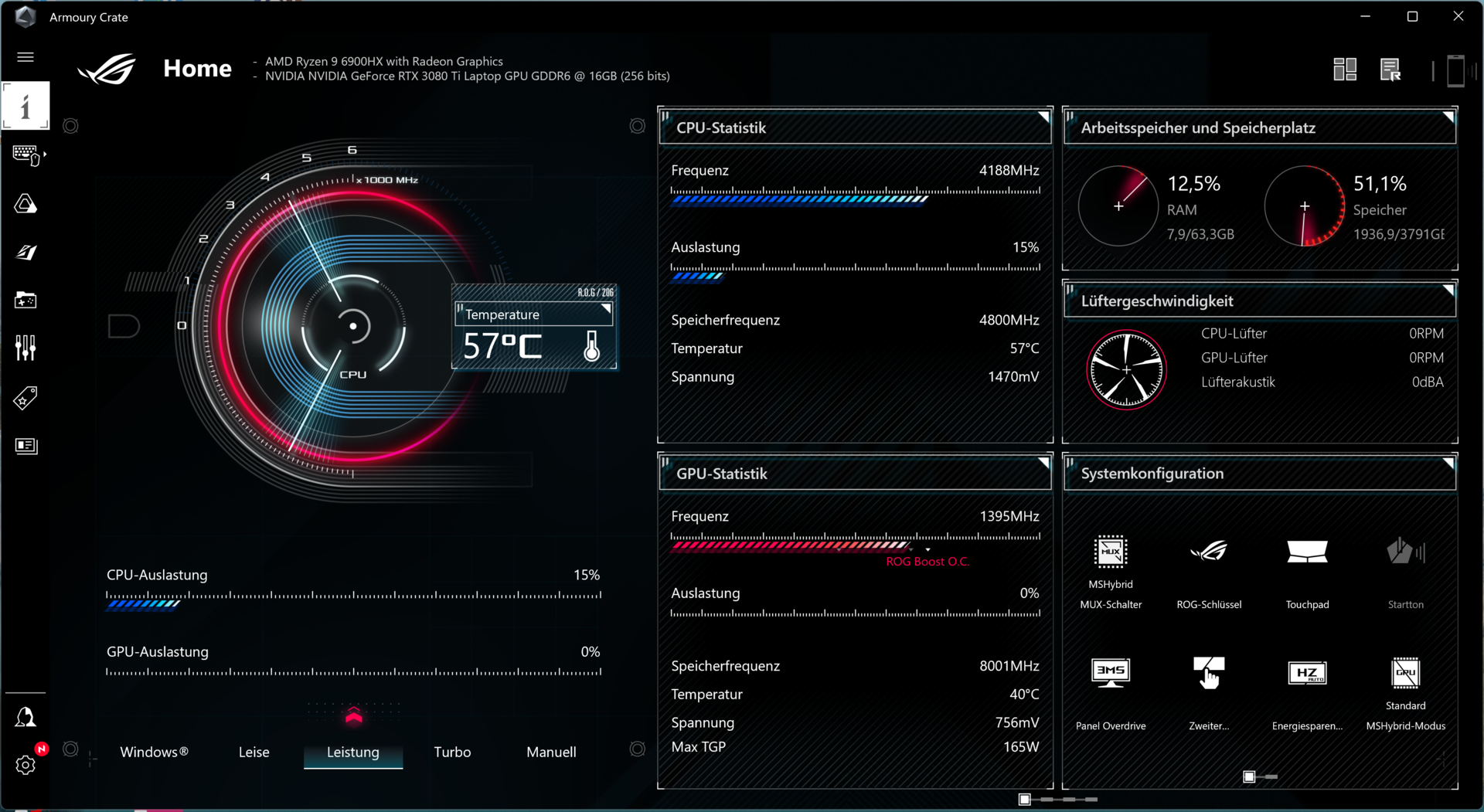Click the ROG Boost O.C. label

[927, 562]
